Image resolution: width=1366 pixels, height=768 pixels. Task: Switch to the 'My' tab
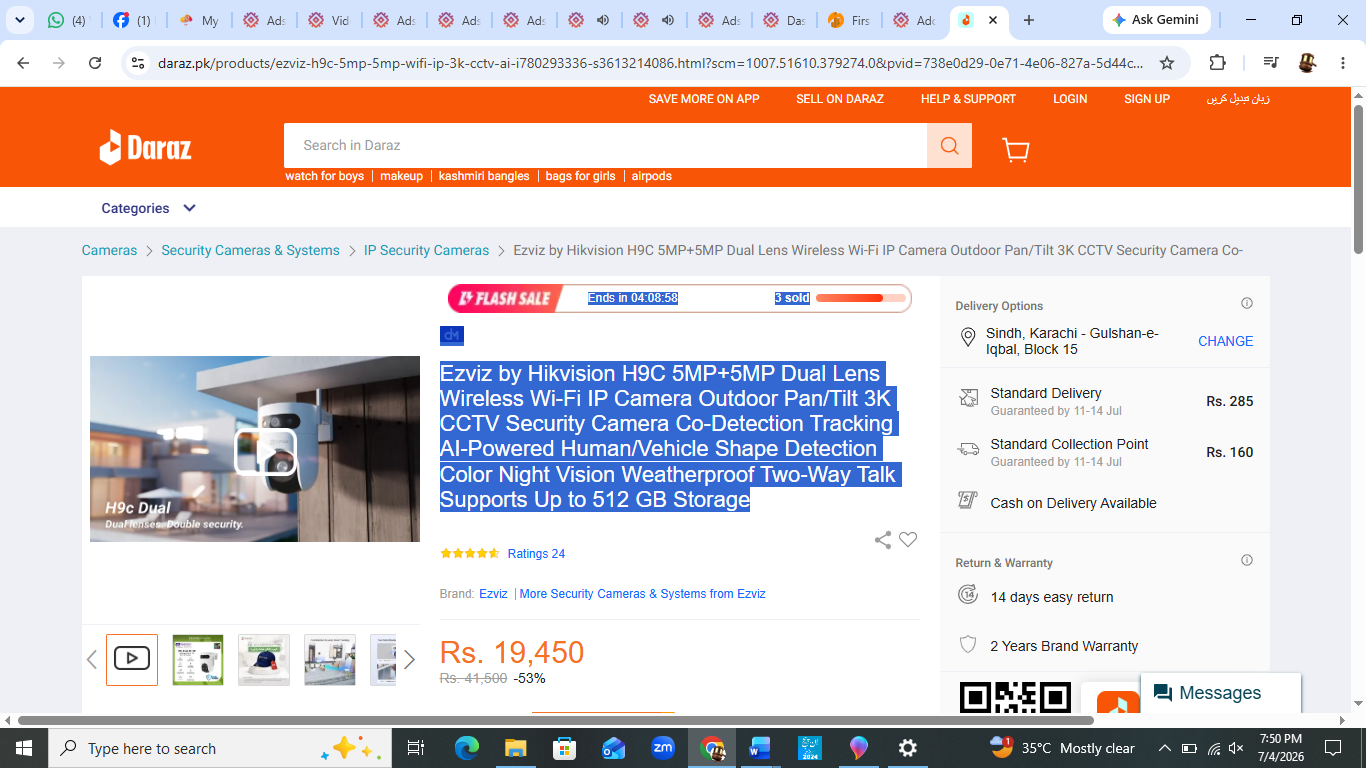click(198, 20)
